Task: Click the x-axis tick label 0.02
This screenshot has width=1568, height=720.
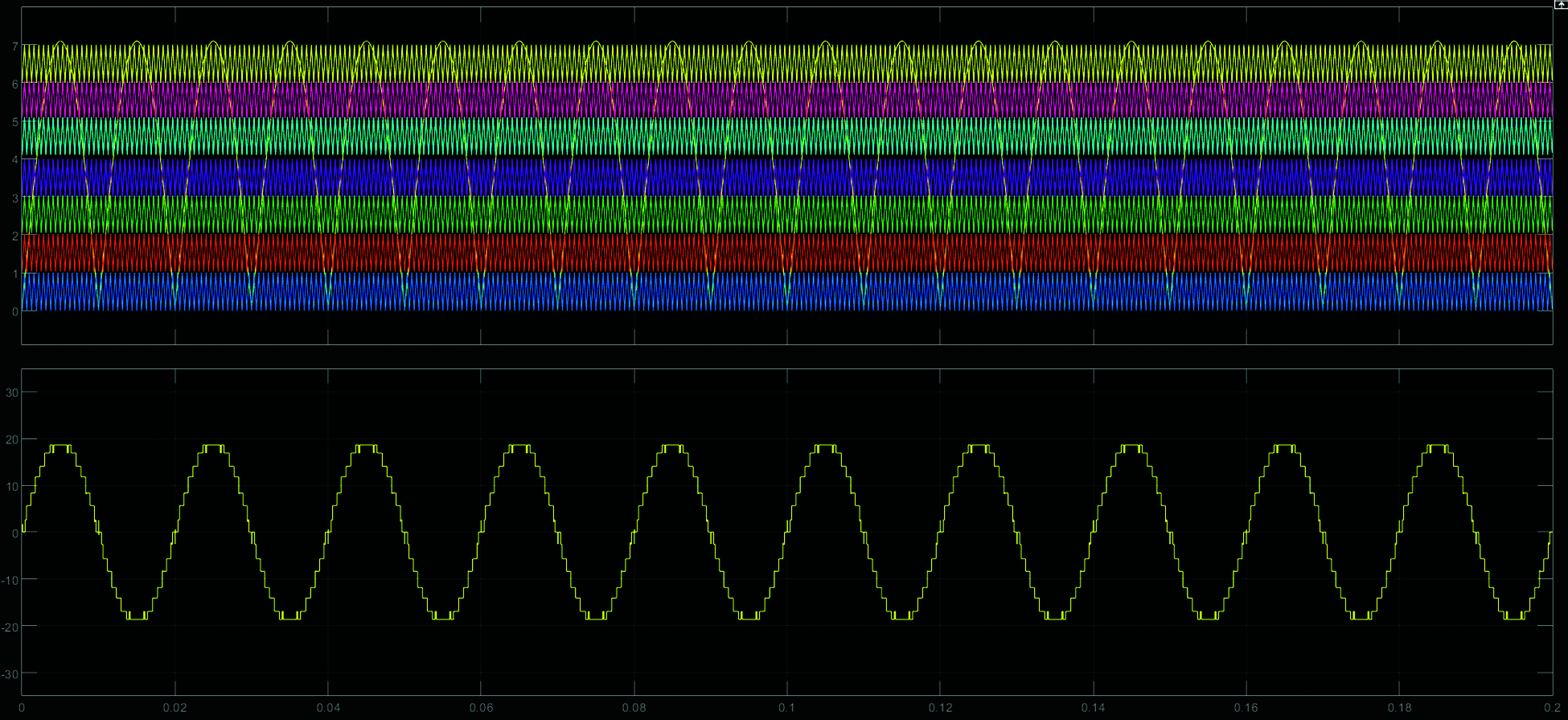Action: point(174,708)
